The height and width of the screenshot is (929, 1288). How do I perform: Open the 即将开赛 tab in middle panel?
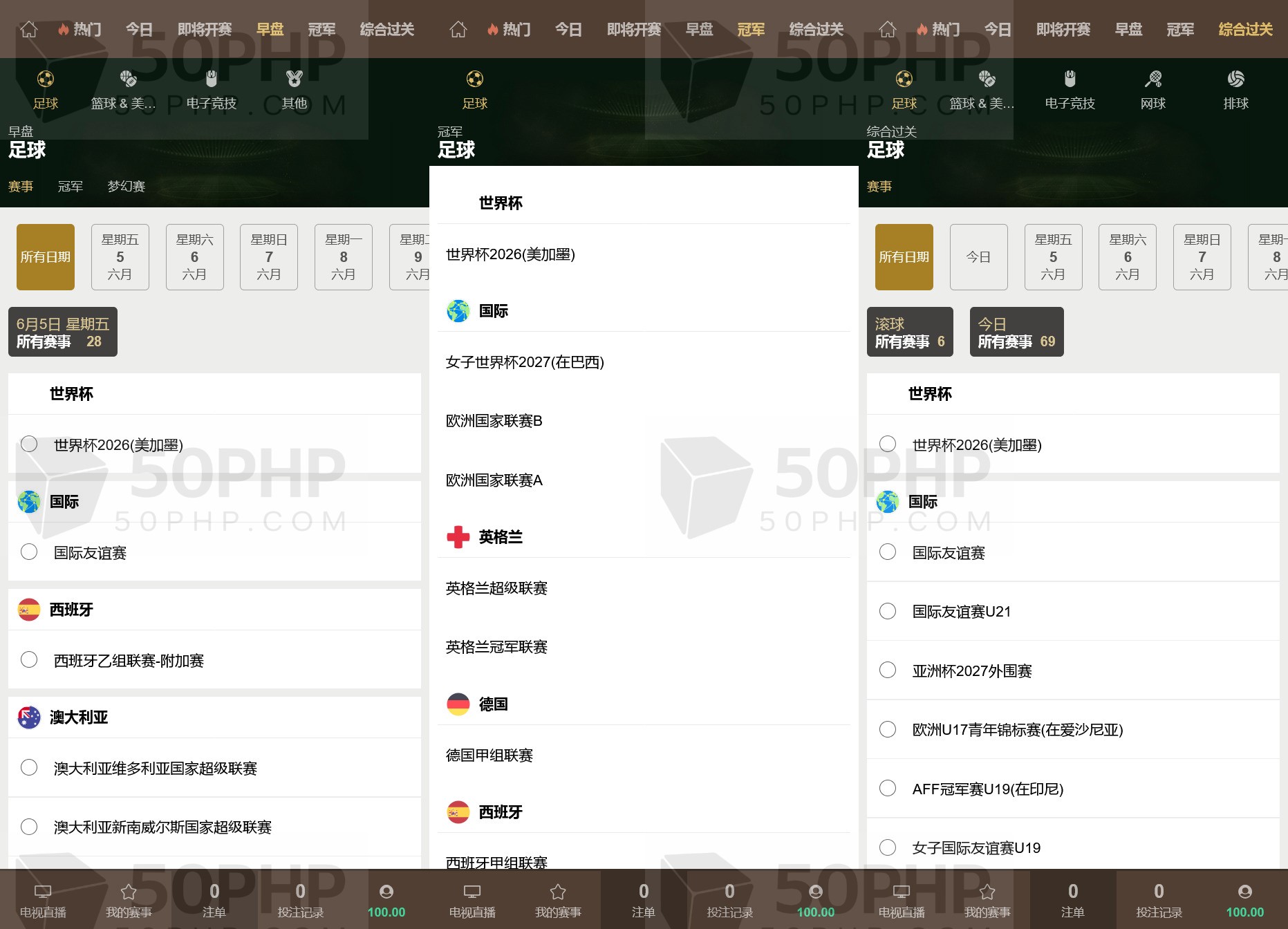click(634, 29)
